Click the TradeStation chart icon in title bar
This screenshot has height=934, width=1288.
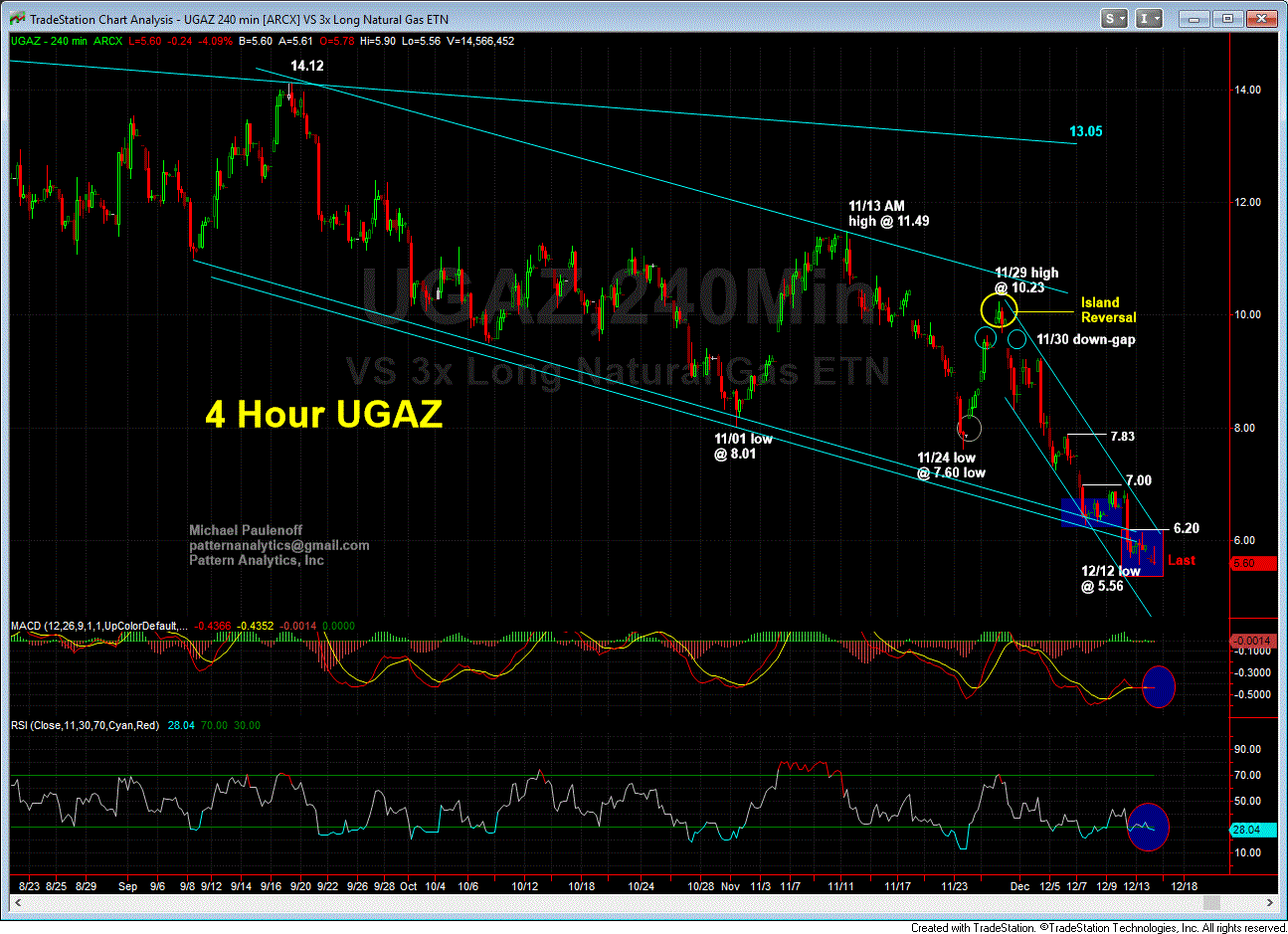pyautogui.click(x=18, y=19)
